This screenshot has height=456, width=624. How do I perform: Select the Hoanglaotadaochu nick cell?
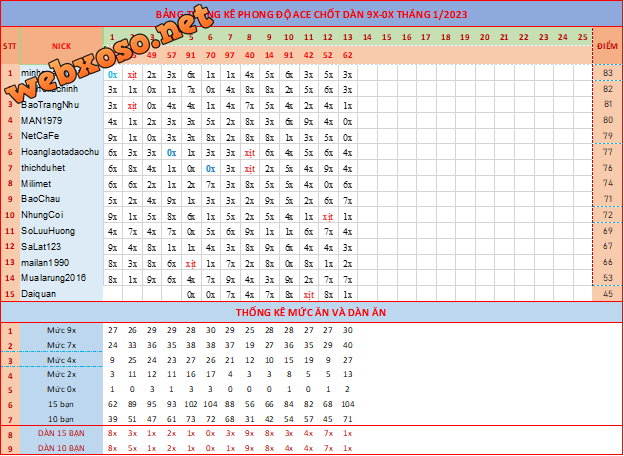pyautogui.click(x=61, y=152)
